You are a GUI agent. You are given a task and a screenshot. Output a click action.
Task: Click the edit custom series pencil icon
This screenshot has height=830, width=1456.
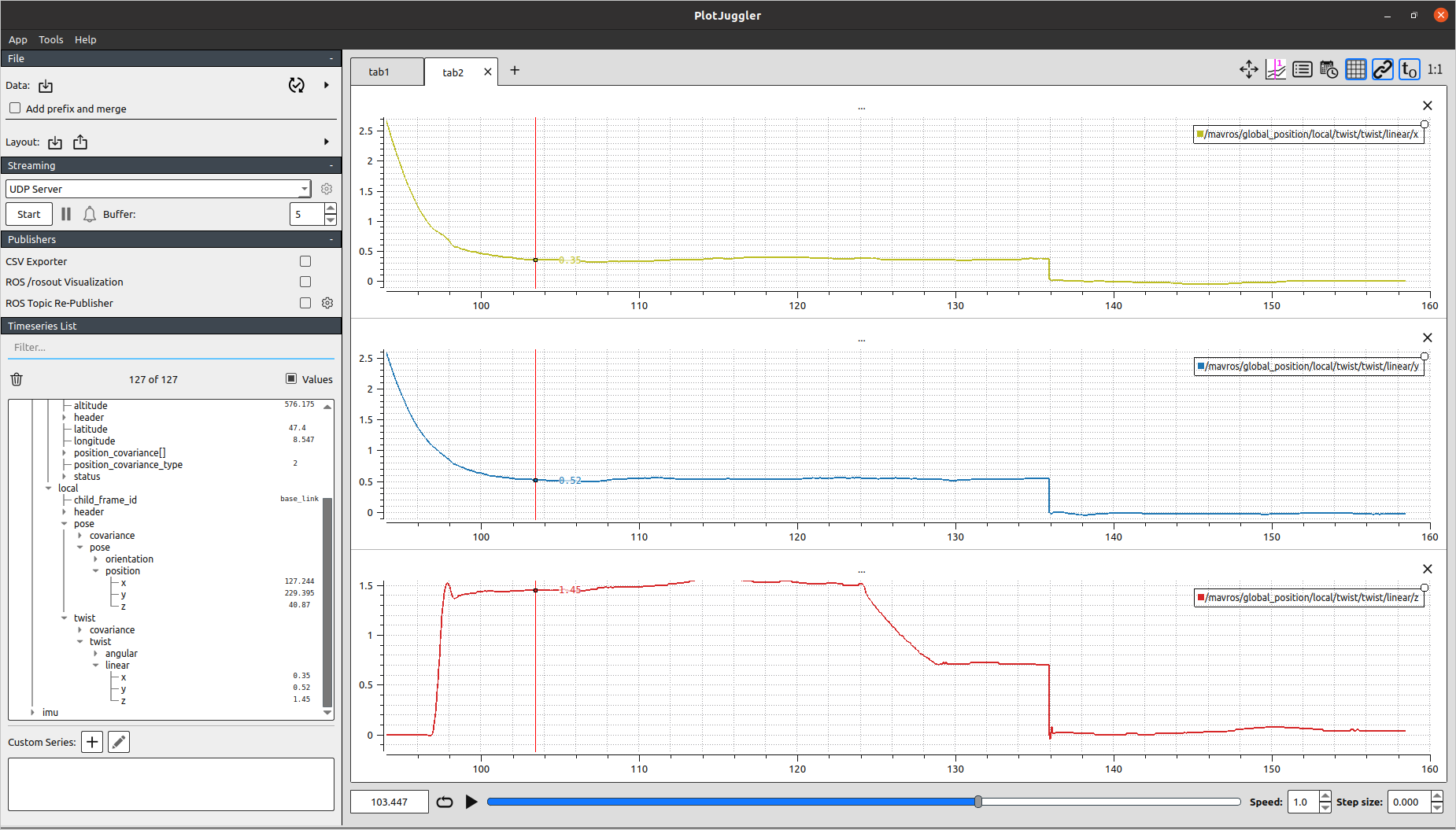pos(119,742)
